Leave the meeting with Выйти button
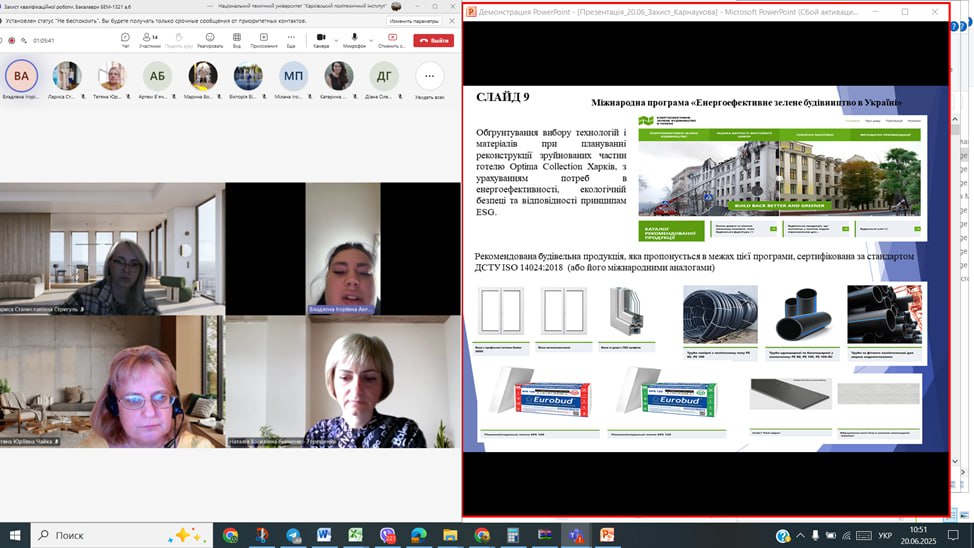Screen dimensions: 974x548 (x=434, y=40)
